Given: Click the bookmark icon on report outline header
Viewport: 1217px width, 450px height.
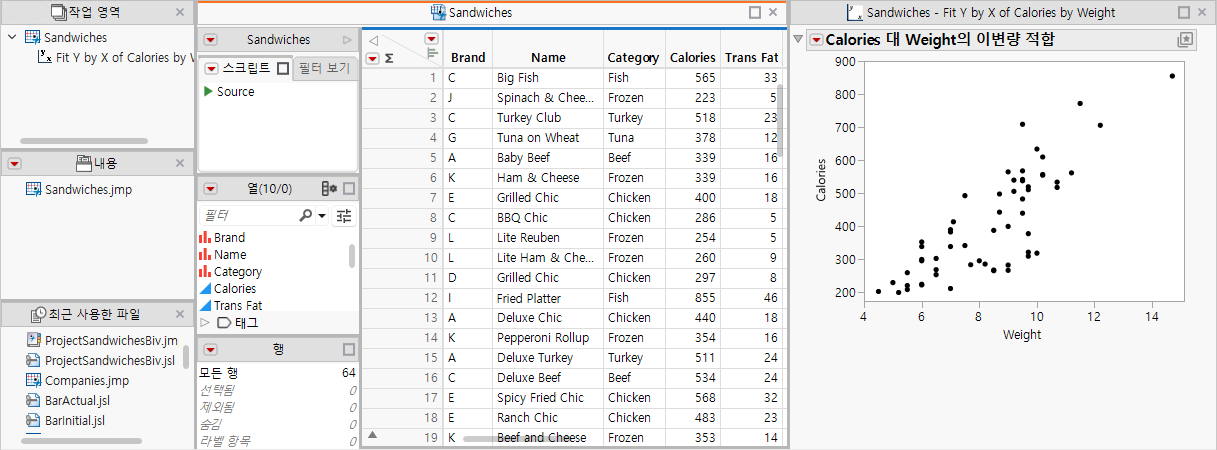Looking at the screenshot, I should [1185, 40].
